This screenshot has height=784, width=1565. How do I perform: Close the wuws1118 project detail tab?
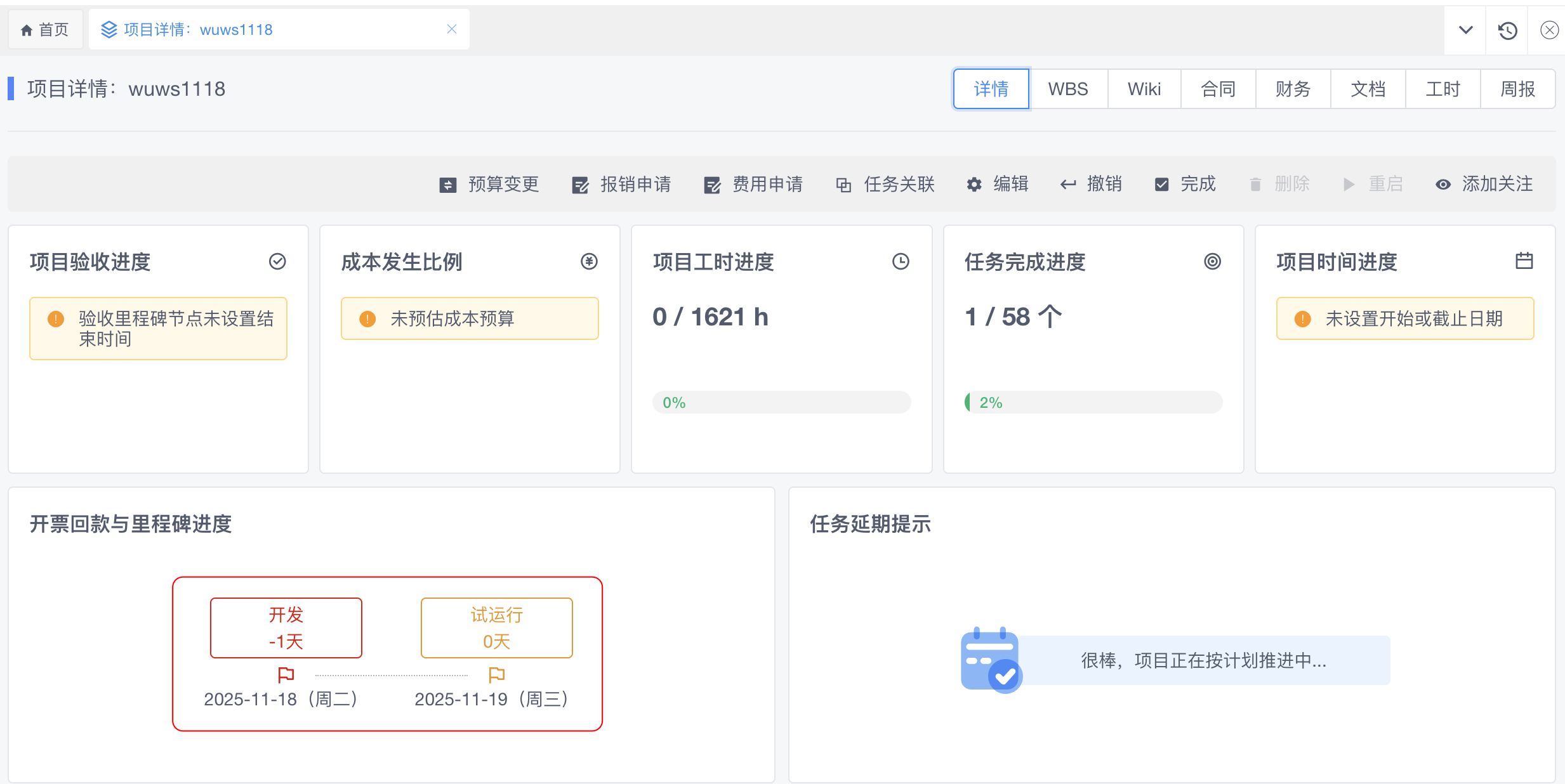point(452,29)
